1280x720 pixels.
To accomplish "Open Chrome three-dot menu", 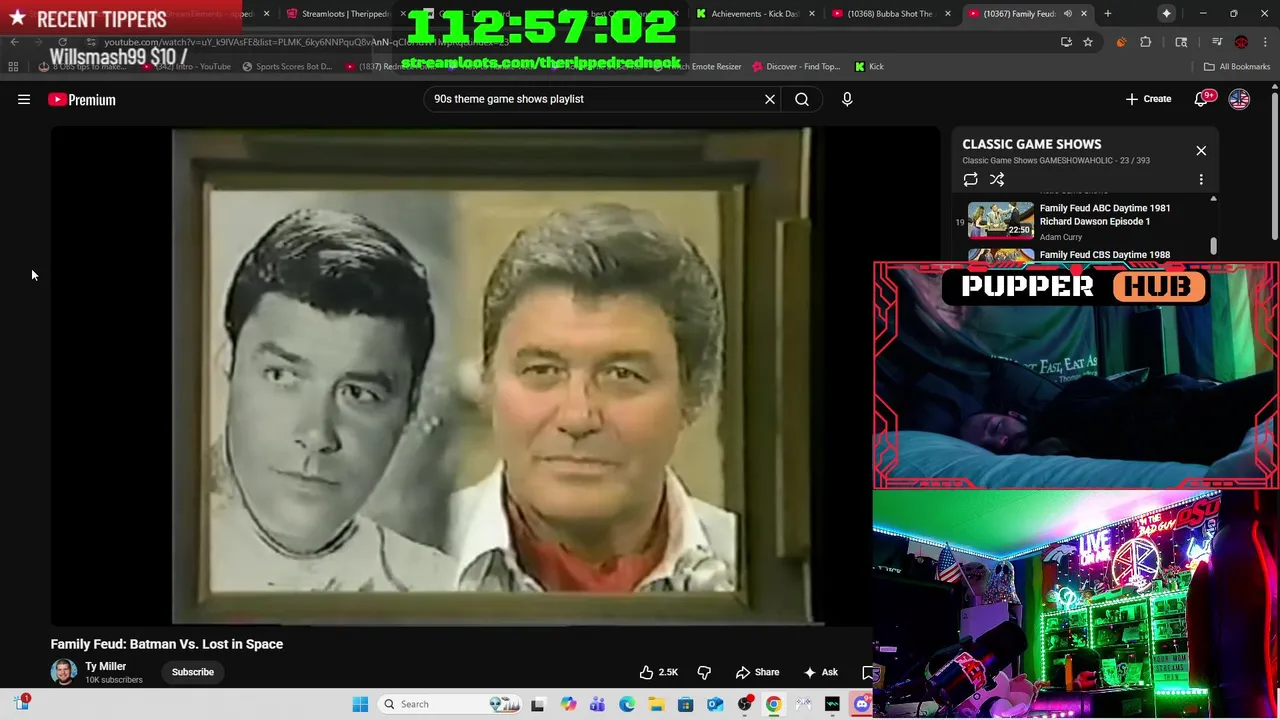I will pos(1265,42).
